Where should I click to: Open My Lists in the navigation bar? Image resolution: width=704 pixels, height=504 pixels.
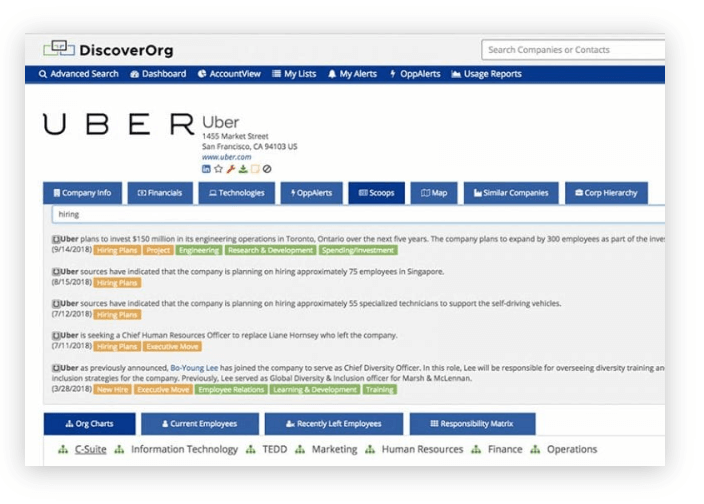pyautogui.click(x=294, y=74)
